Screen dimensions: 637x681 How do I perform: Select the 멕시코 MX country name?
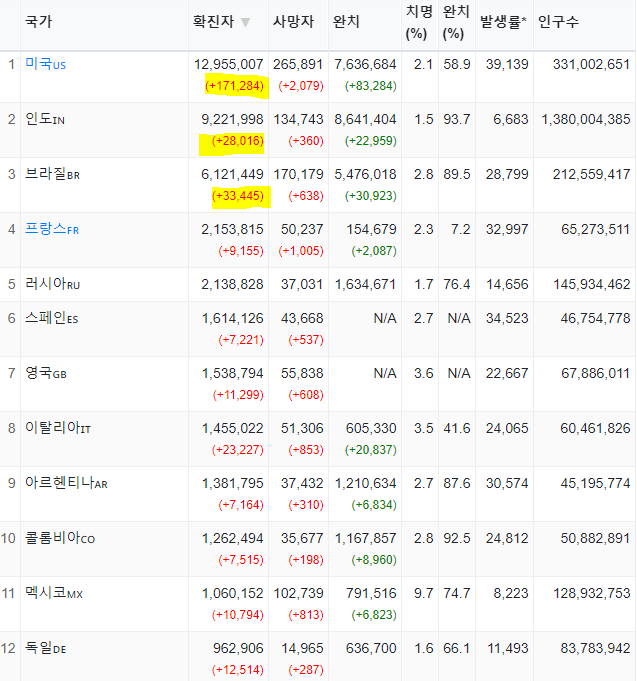[54, 593]
